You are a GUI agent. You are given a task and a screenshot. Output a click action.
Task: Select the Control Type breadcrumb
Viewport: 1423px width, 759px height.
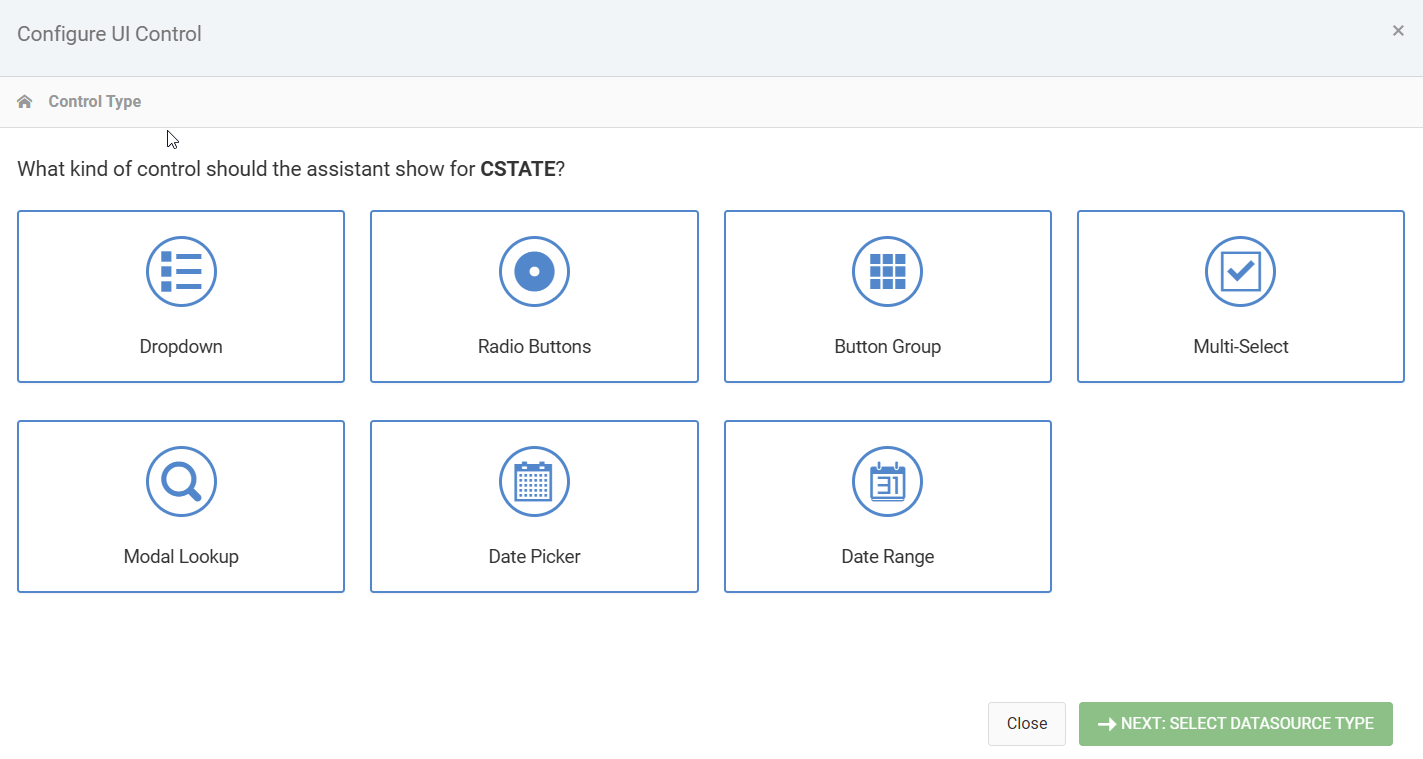95,101
